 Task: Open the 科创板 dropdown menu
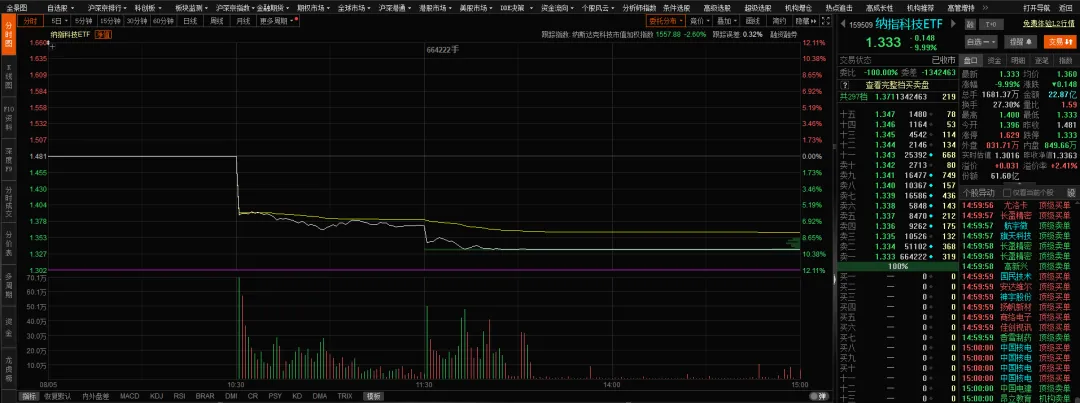(x=147, y=8)
